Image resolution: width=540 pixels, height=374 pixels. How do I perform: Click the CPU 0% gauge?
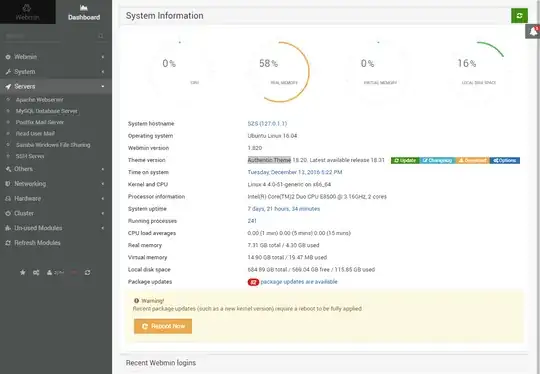(180, 72)
